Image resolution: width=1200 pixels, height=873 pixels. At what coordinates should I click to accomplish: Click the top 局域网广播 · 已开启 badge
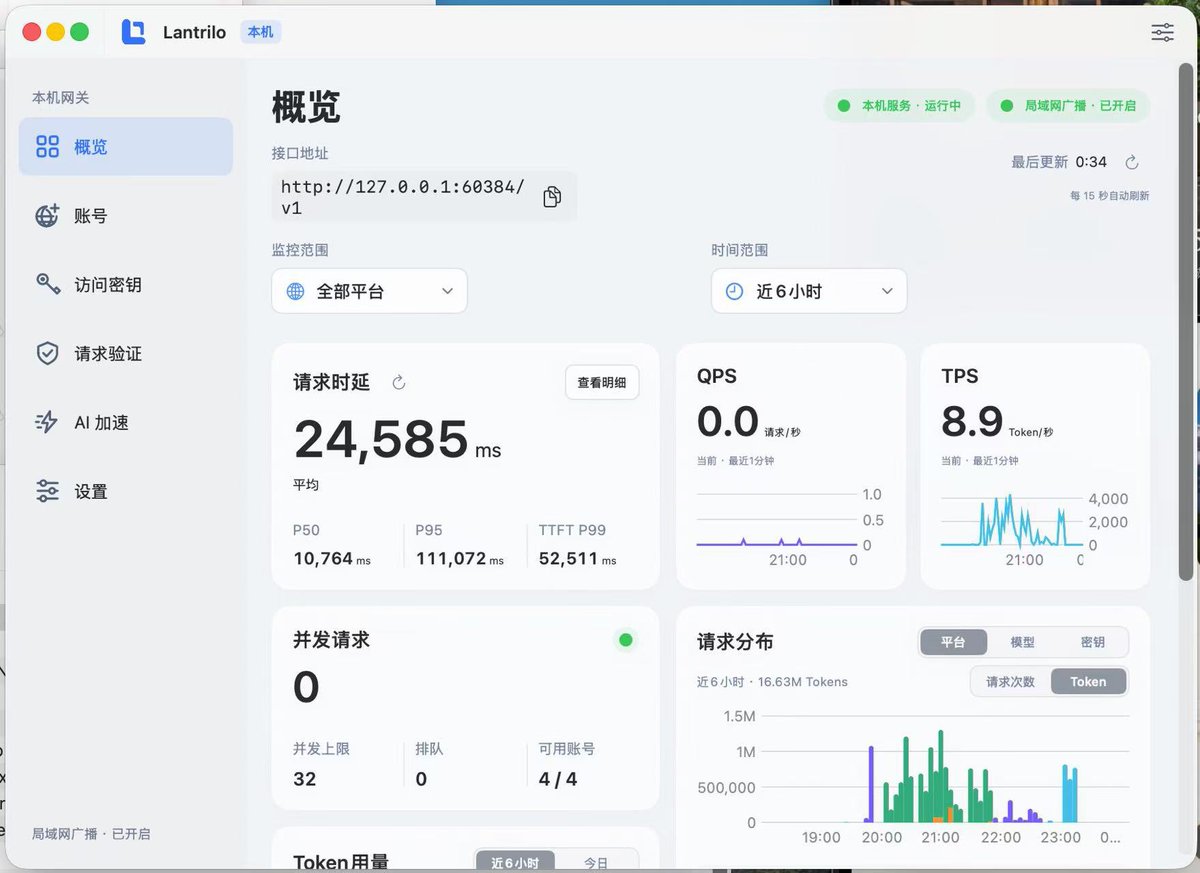1068,106
